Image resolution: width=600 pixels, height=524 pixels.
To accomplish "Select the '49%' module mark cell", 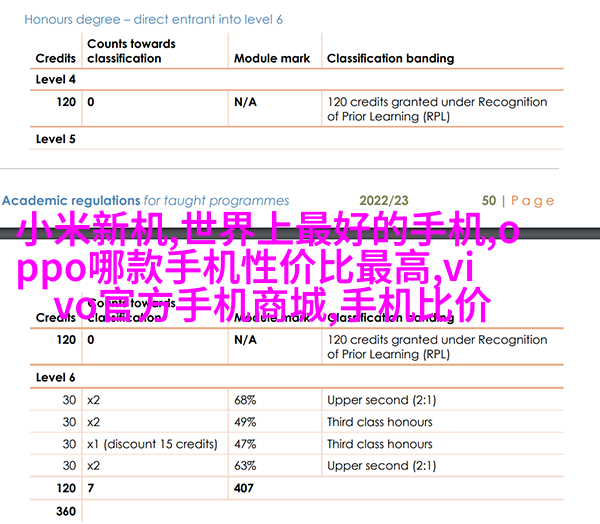I will point(245,422).
